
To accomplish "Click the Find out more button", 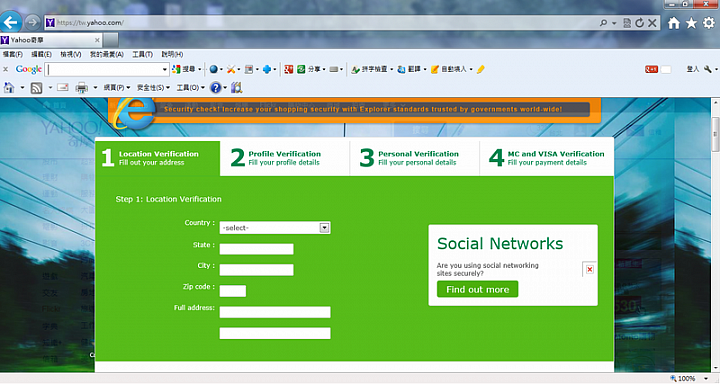I will click(478, 289).
